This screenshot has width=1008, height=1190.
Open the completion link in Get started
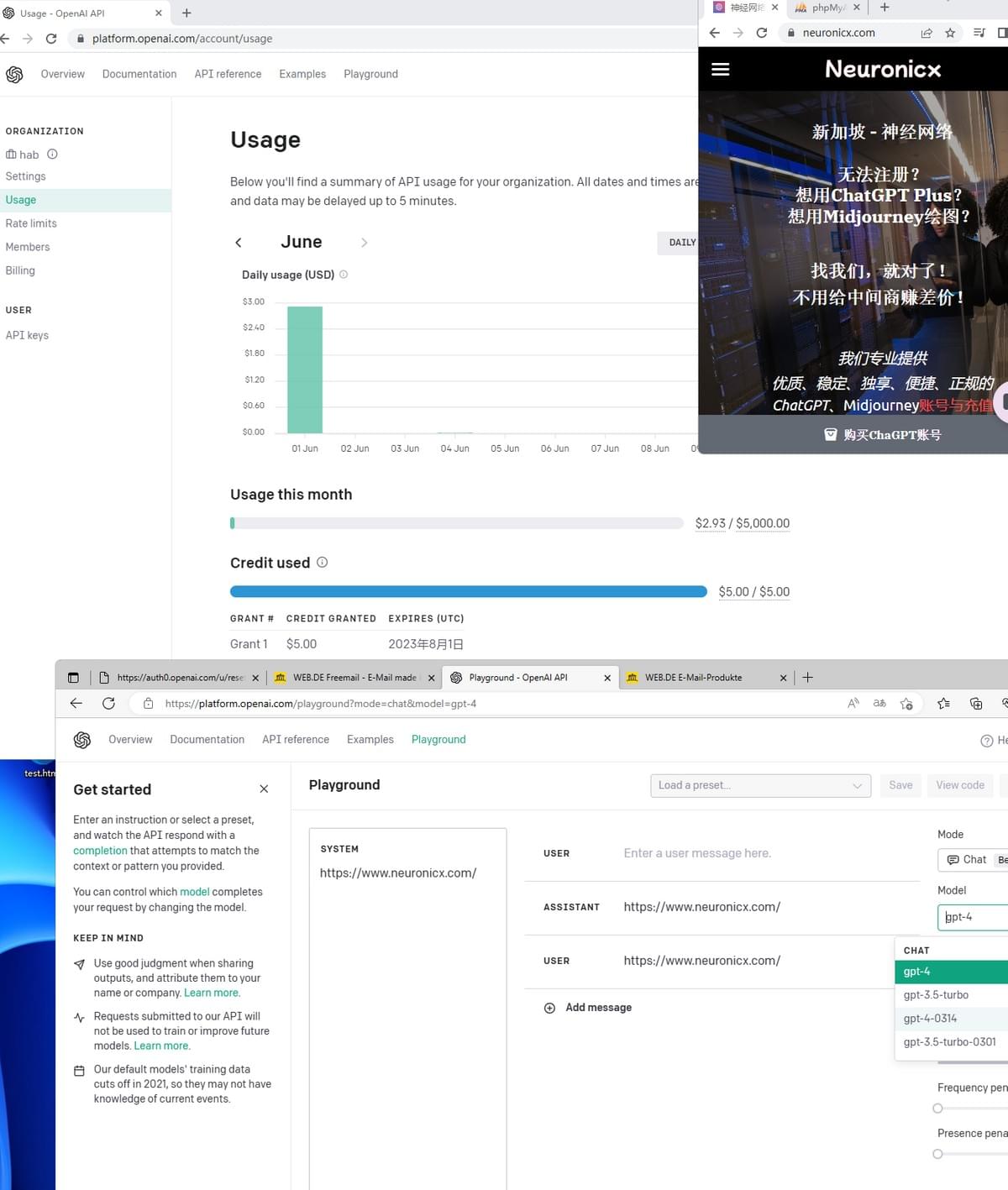100,851
